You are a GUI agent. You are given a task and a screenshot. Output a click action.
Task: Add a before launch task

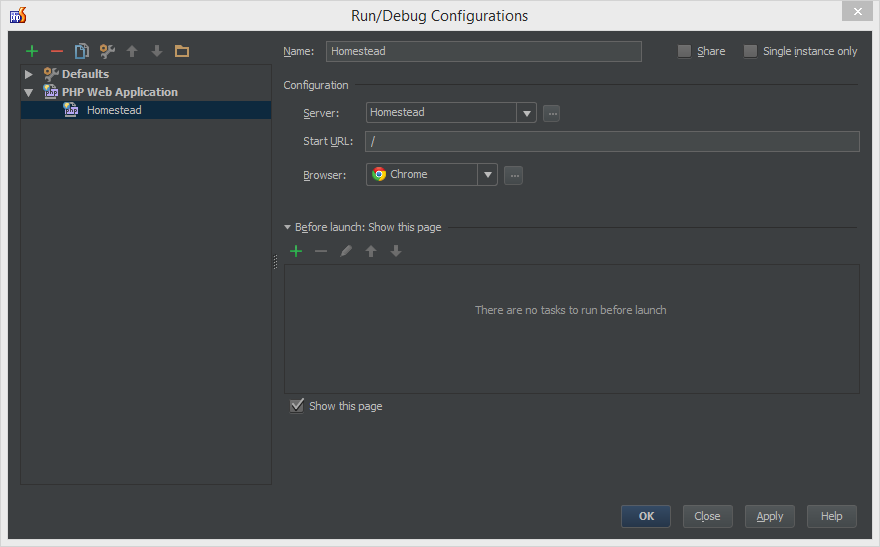click(x=296, y=251)
